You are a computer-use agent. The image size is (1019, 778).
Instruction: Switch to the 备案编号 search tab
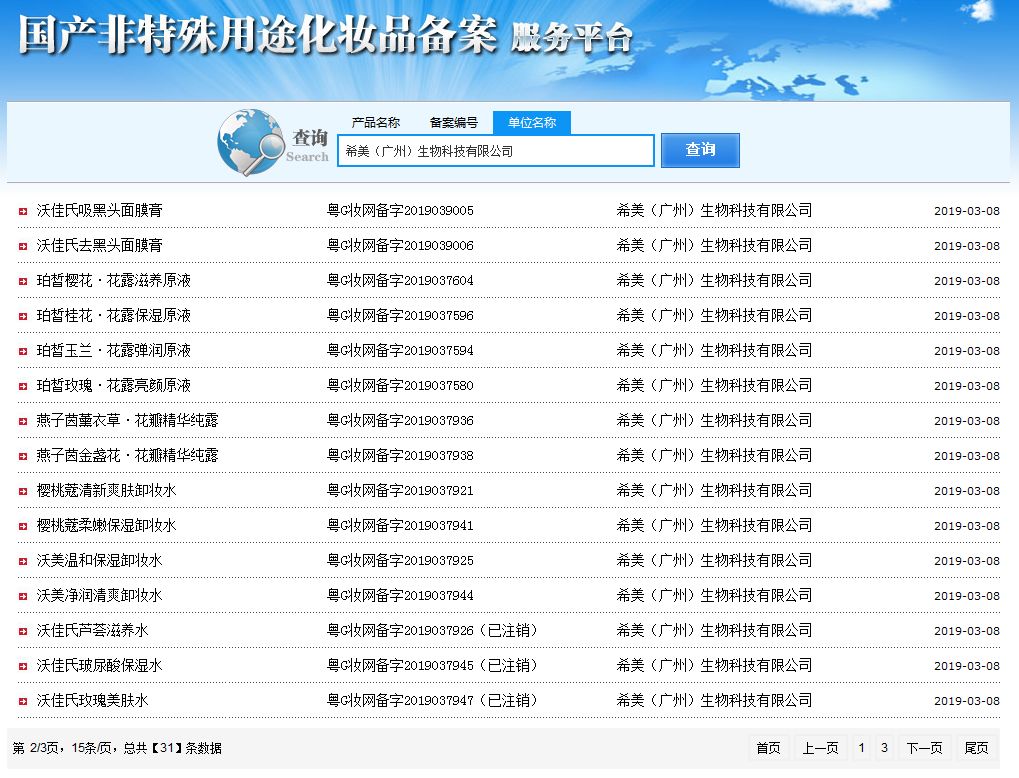point(454,123)
